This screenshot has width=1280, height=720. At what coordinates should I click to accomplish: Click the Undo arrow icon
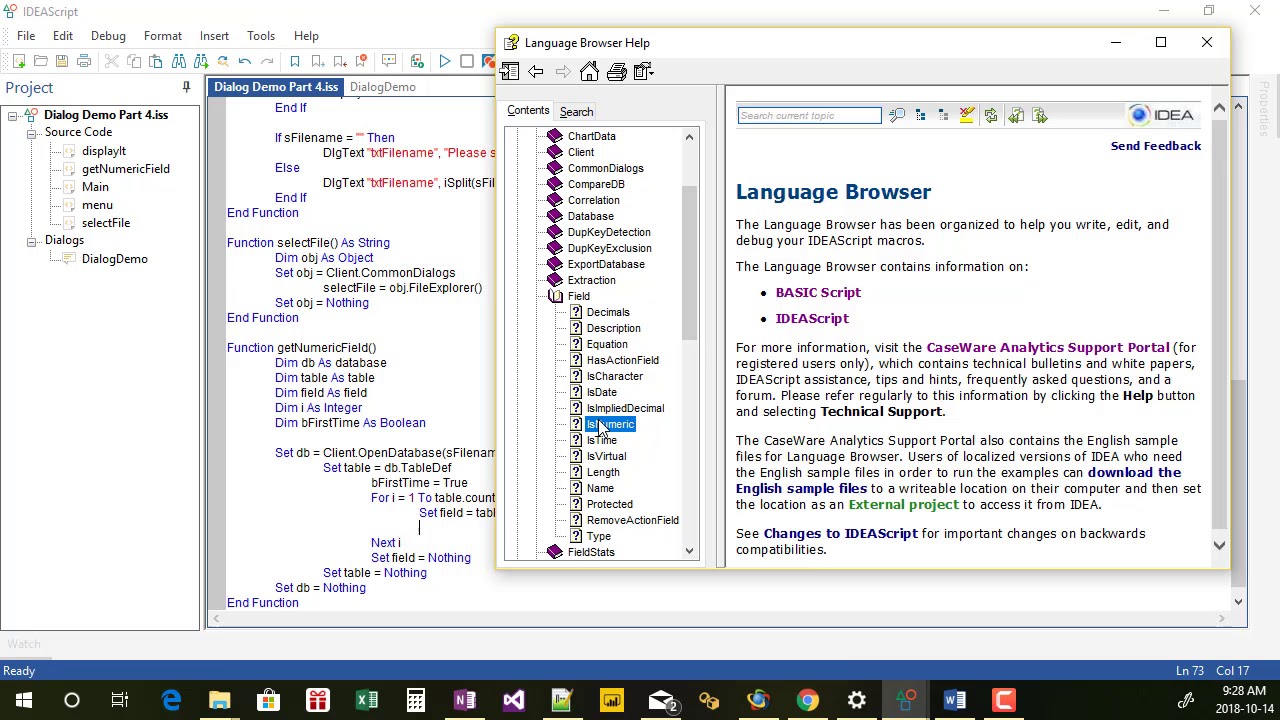(x=244, y=62)
